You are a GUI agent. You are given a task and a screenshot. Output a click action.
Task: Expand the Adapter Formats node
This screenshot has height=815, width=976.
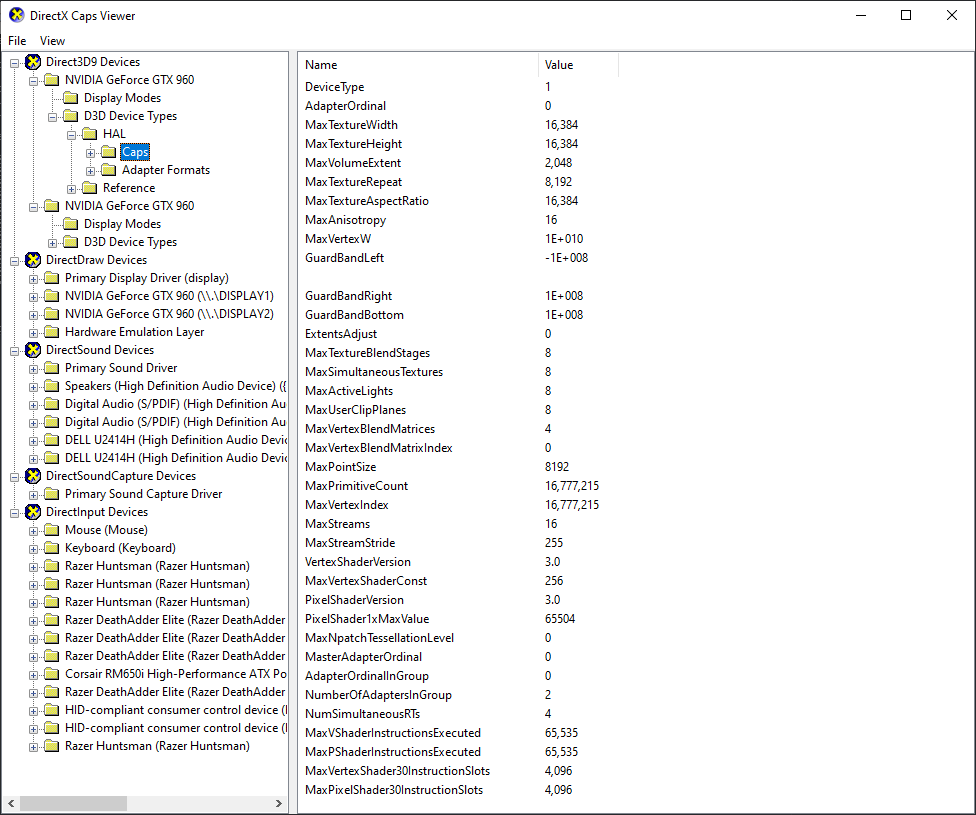click(x=91, y=171)
